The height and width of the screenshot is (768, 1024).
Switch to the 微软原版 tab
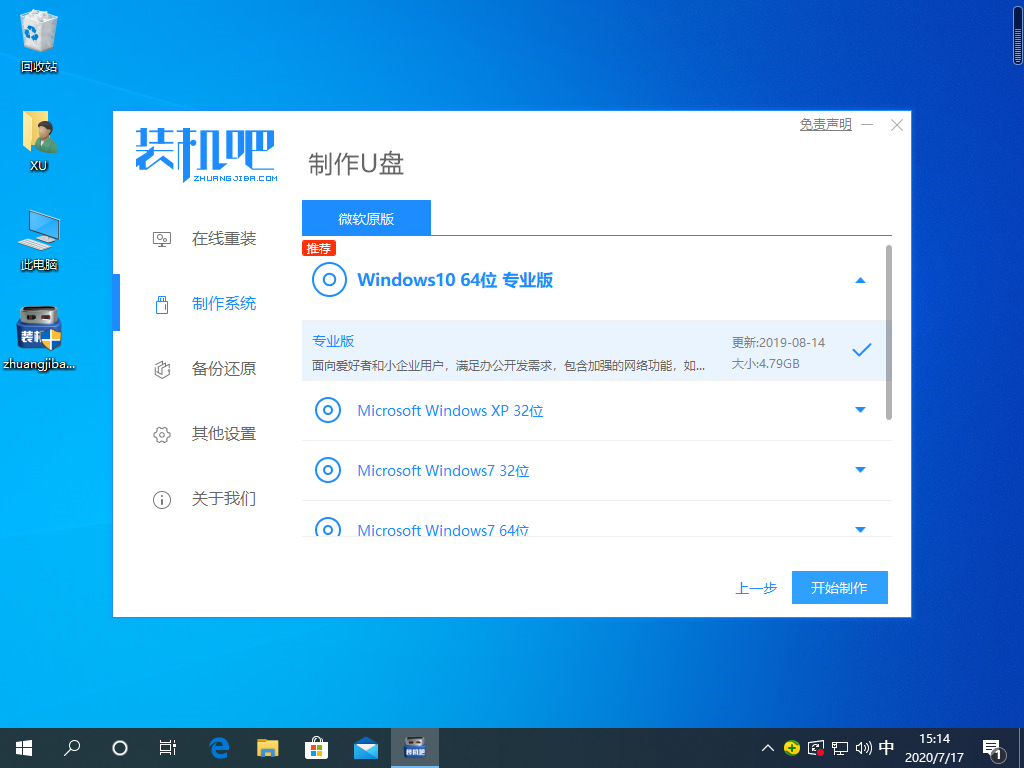(365, 217)
